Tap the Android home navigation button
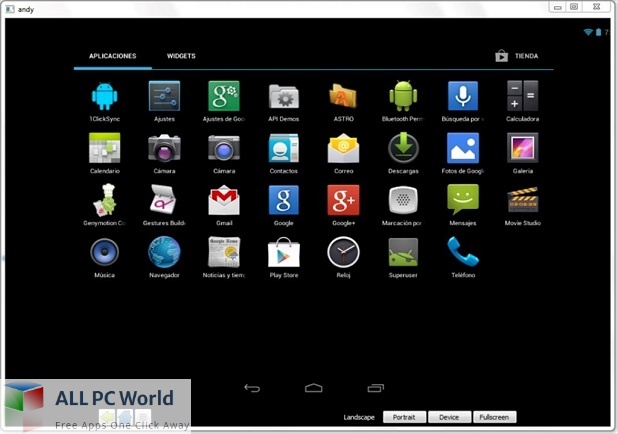Viewport: 618px width, 434px height. [314, 388]
